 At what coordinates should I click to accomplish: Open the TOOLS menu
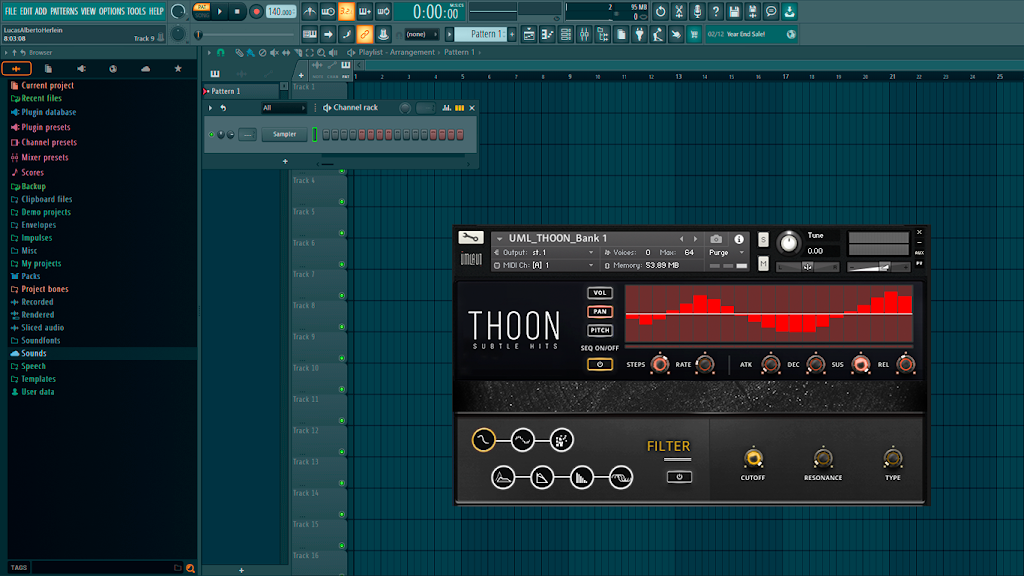pos(136,11)
